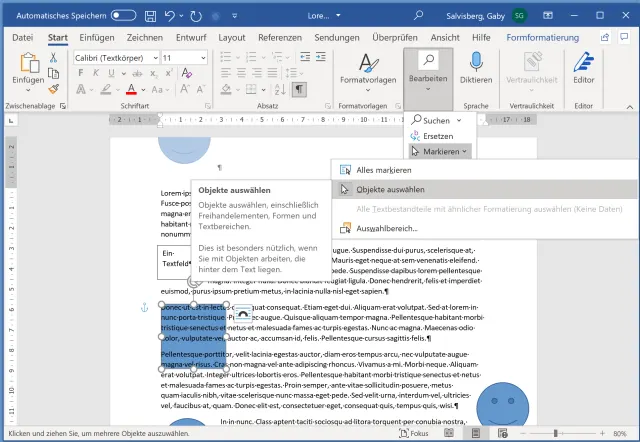
Task: Click the Einfügen clipboard icon
Action: tap(28, 66)
